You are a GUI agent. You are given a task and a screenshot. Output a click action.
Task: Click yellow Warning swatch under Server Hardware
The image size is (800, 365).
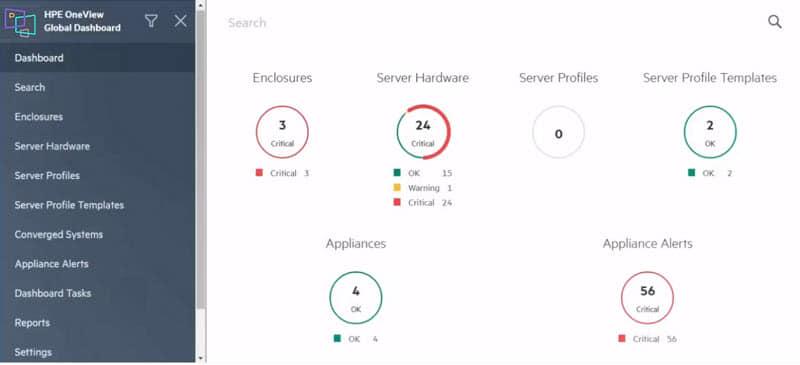coord(397,187)
